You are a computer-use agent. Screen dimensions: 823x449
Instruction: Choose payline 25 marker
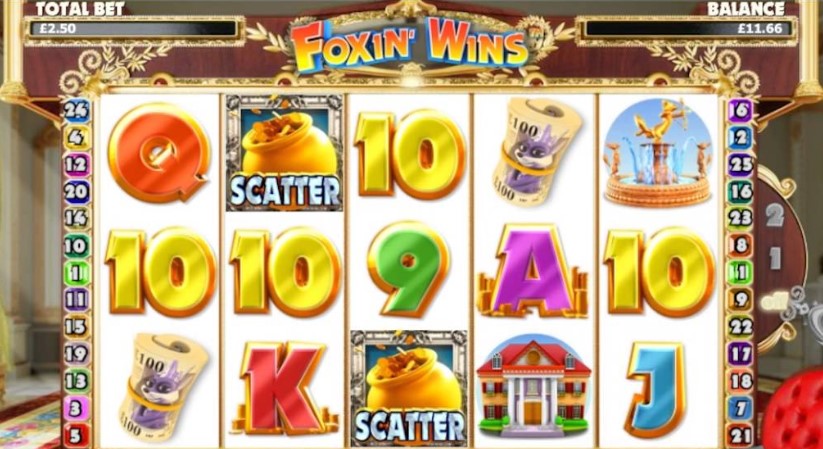tap(741, 165)
